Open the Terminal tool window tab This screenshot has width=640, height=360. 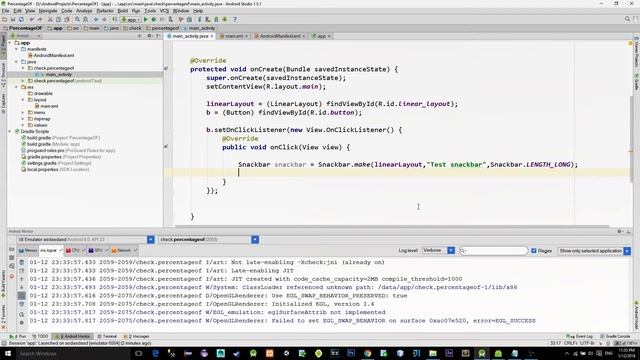(x=107, y=336)
